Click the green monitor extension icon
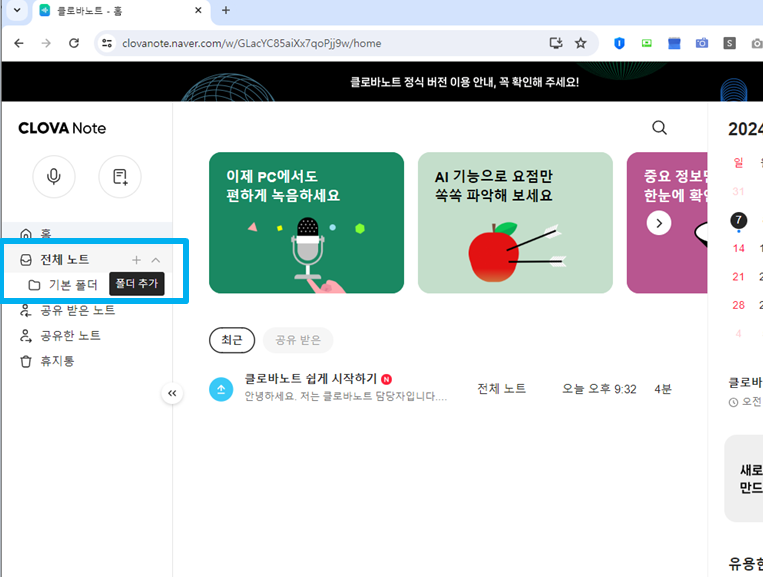Image resolution: width=763 pixels, height=577 pixels. pos(647,43)
